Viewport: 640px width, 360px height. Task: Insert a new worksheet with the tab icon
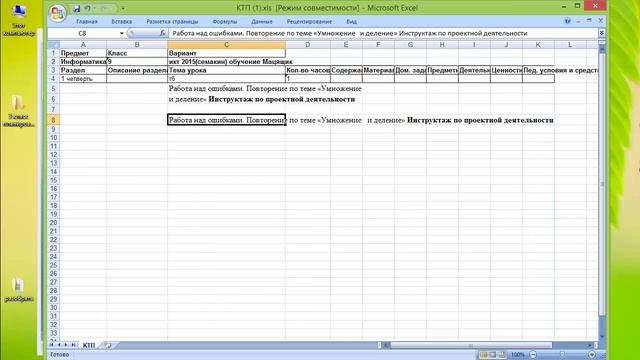107,345
